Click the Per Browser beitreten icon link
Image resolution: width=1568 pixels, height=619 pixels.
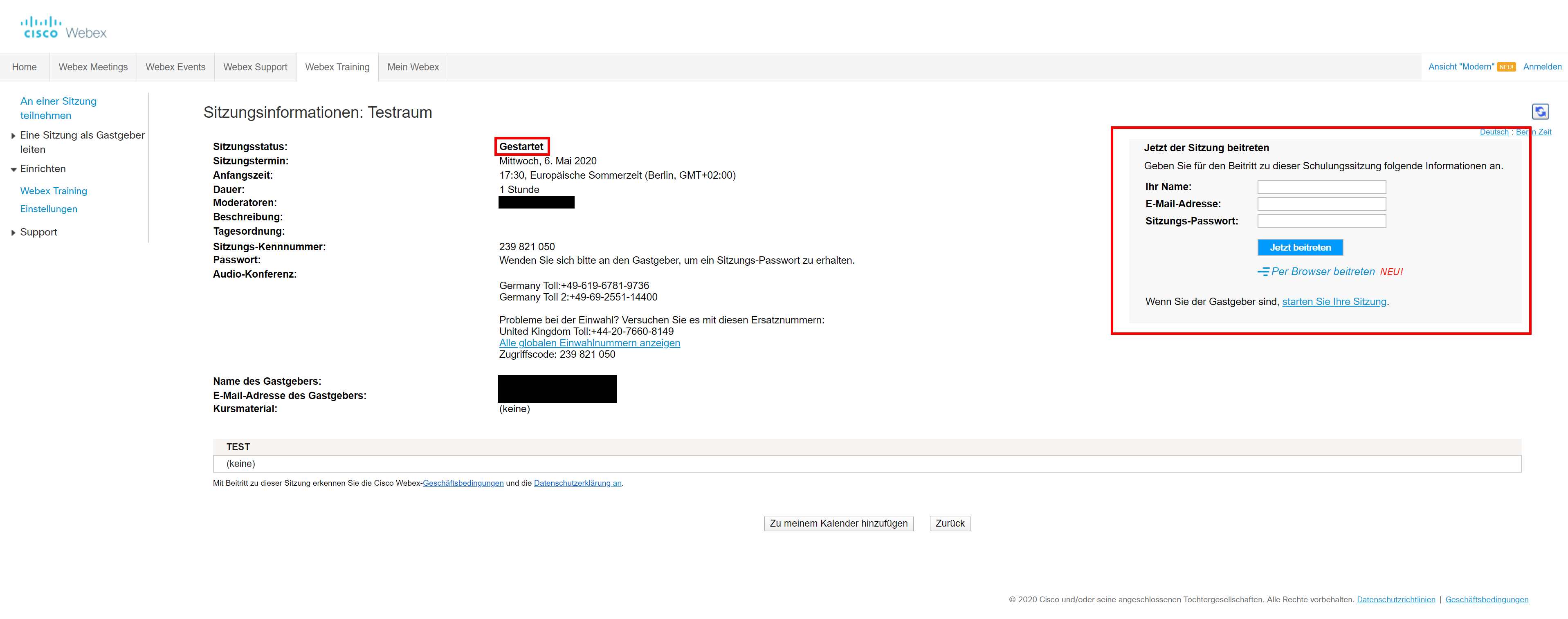pyautogui.click(x=1316, y=271)
